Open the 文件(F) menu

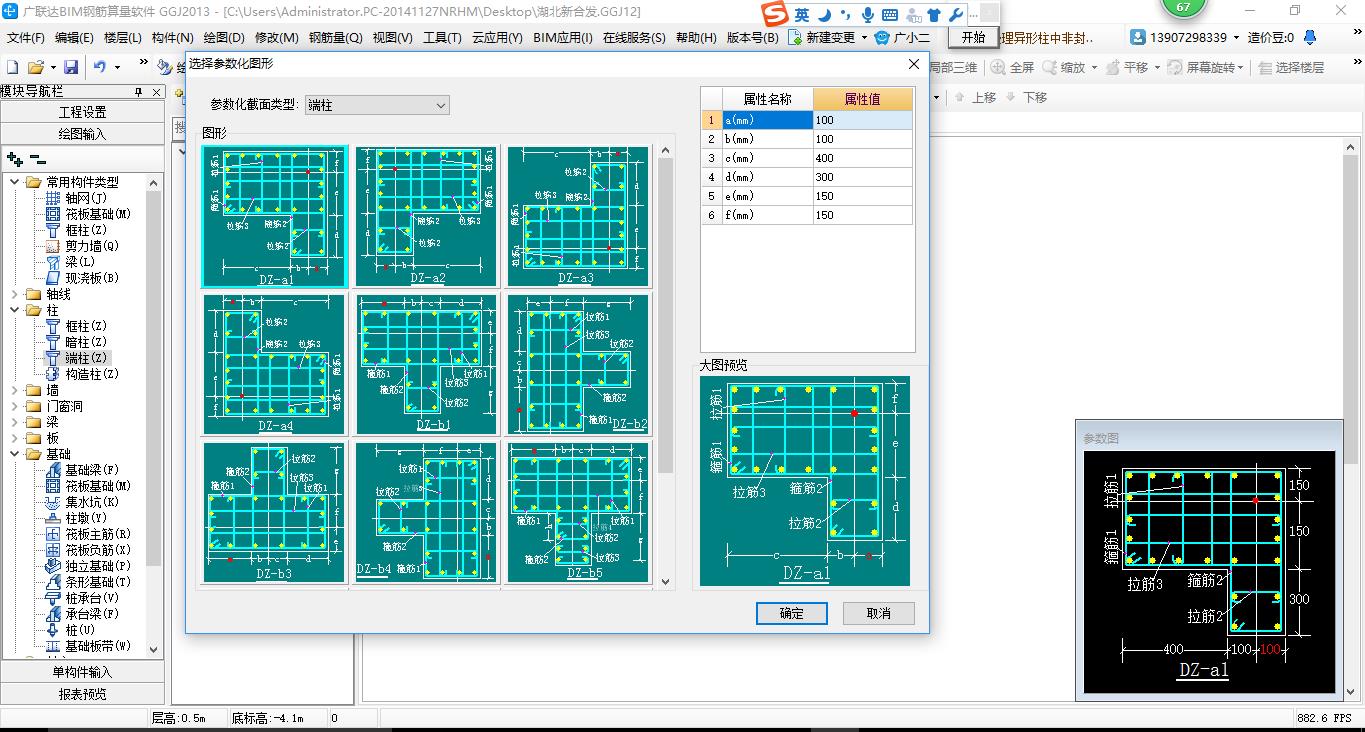26,38
